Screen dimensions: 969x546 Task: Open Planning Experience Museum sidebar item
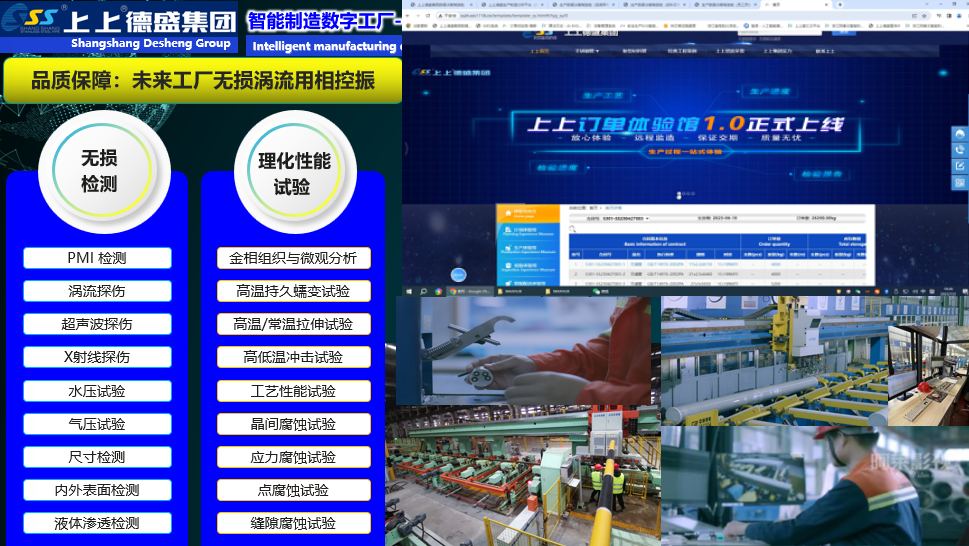pos(528,232)
